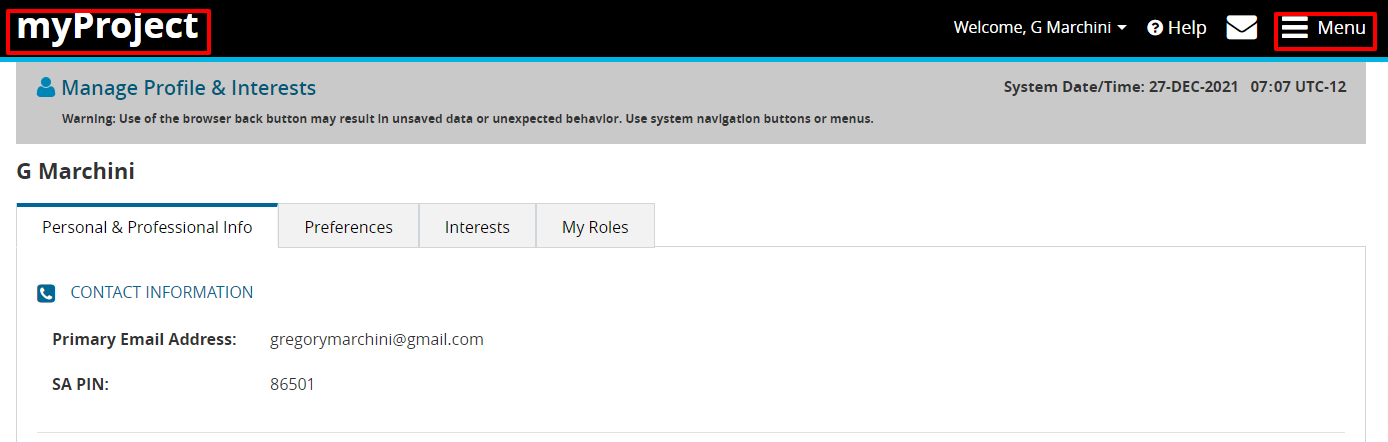
Task: Click the SA PIN value 86501
Action: 292,384
